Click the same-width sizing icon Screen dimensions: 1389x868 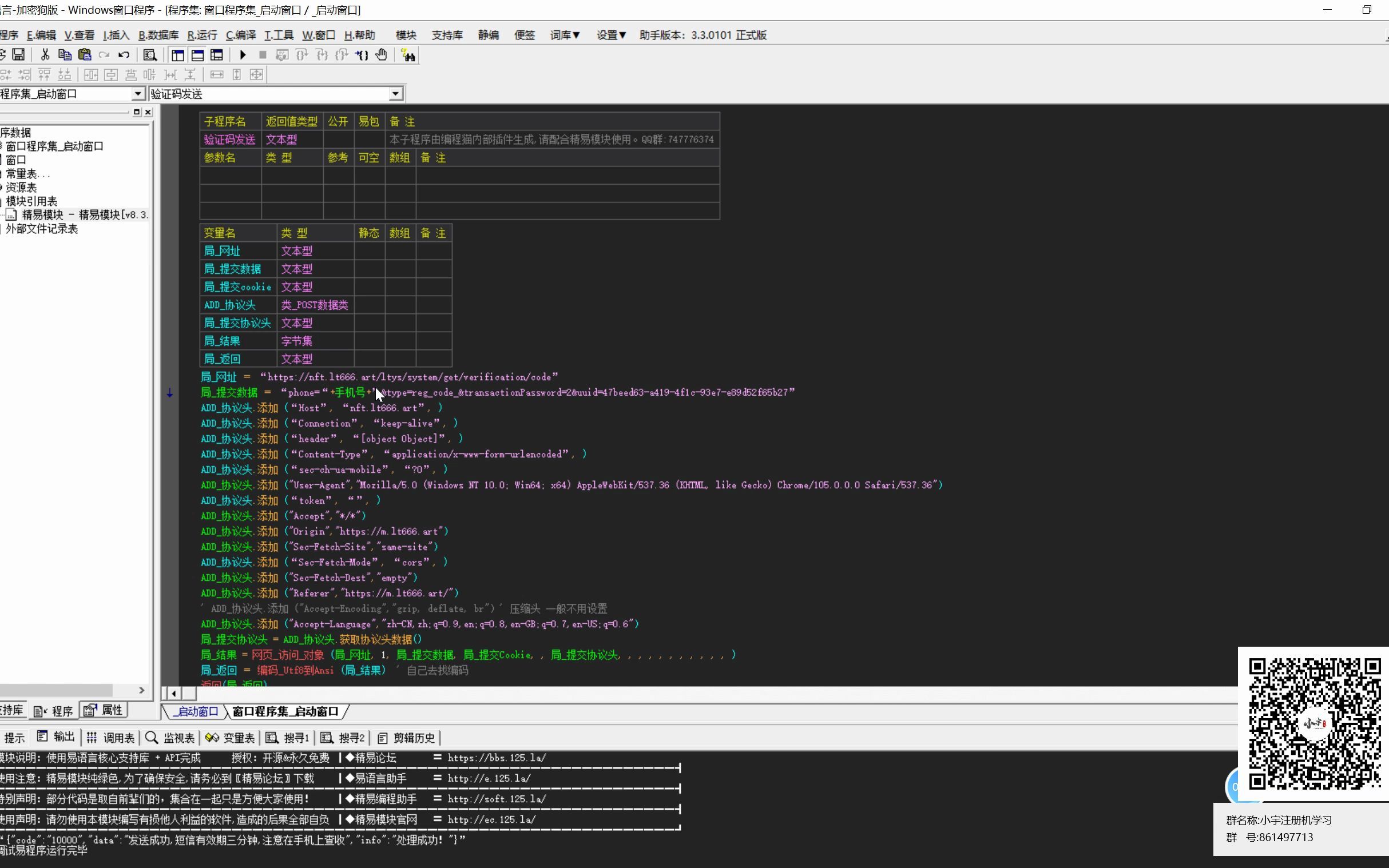[x=217, y=75]
